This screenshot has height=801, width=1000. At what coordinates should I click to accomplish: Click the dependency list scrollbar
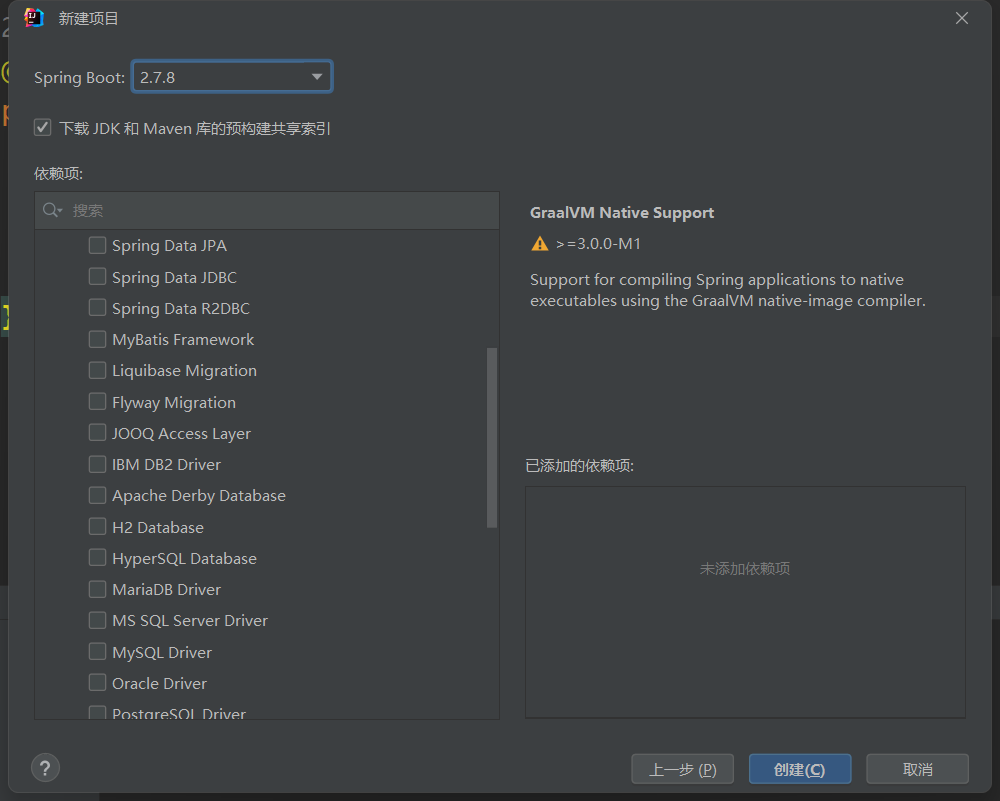491,437
